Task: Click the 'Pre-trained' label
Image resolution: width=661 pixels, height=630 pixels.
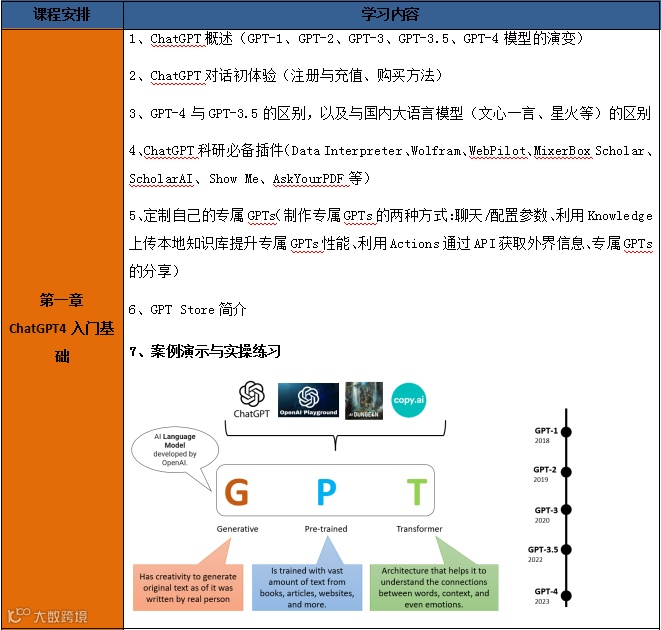Action: point(326,529)
